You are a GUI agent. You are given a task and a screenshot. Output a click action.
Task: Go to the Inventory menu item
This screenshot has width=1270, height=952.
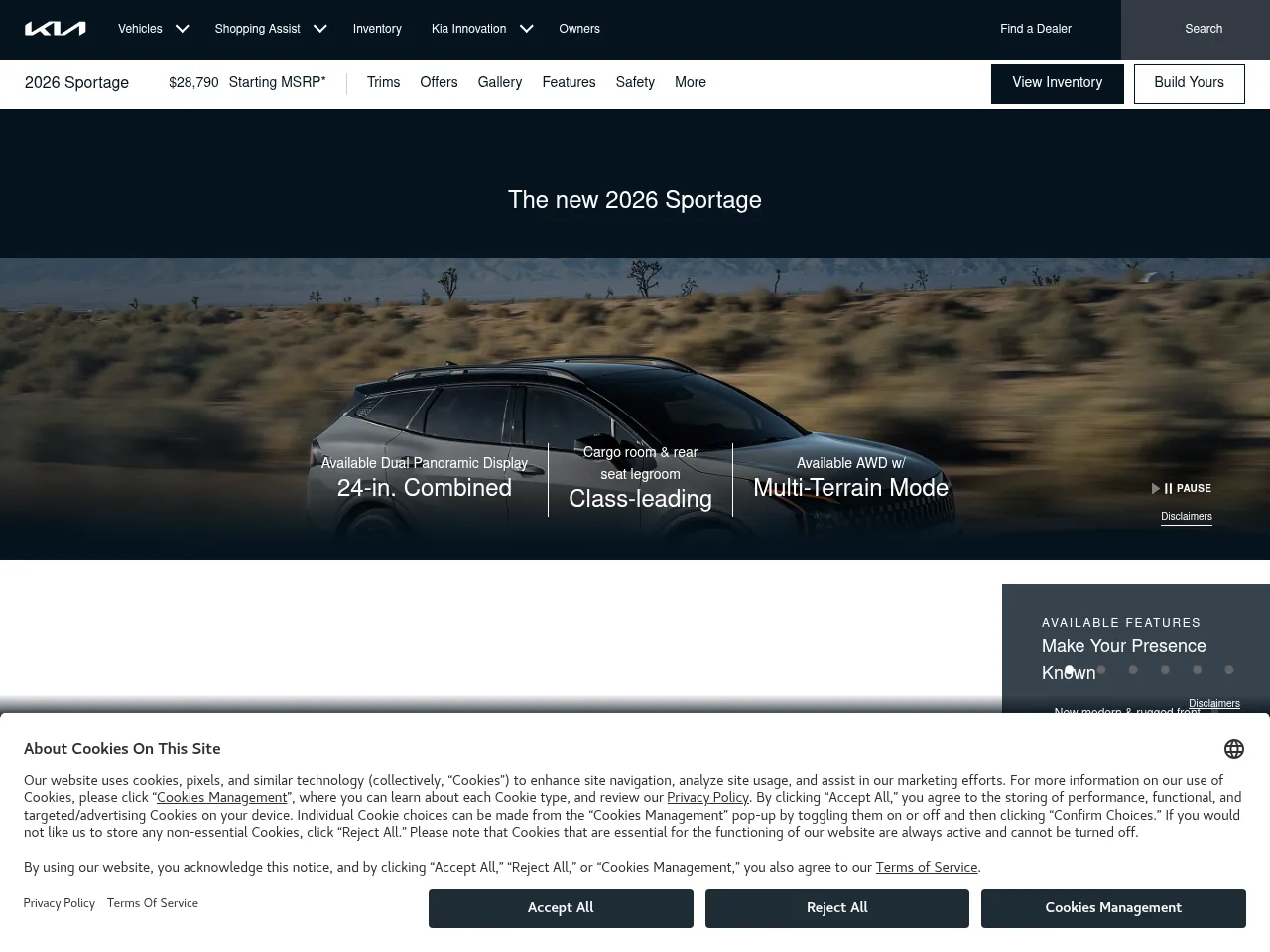tap(377, 29)
